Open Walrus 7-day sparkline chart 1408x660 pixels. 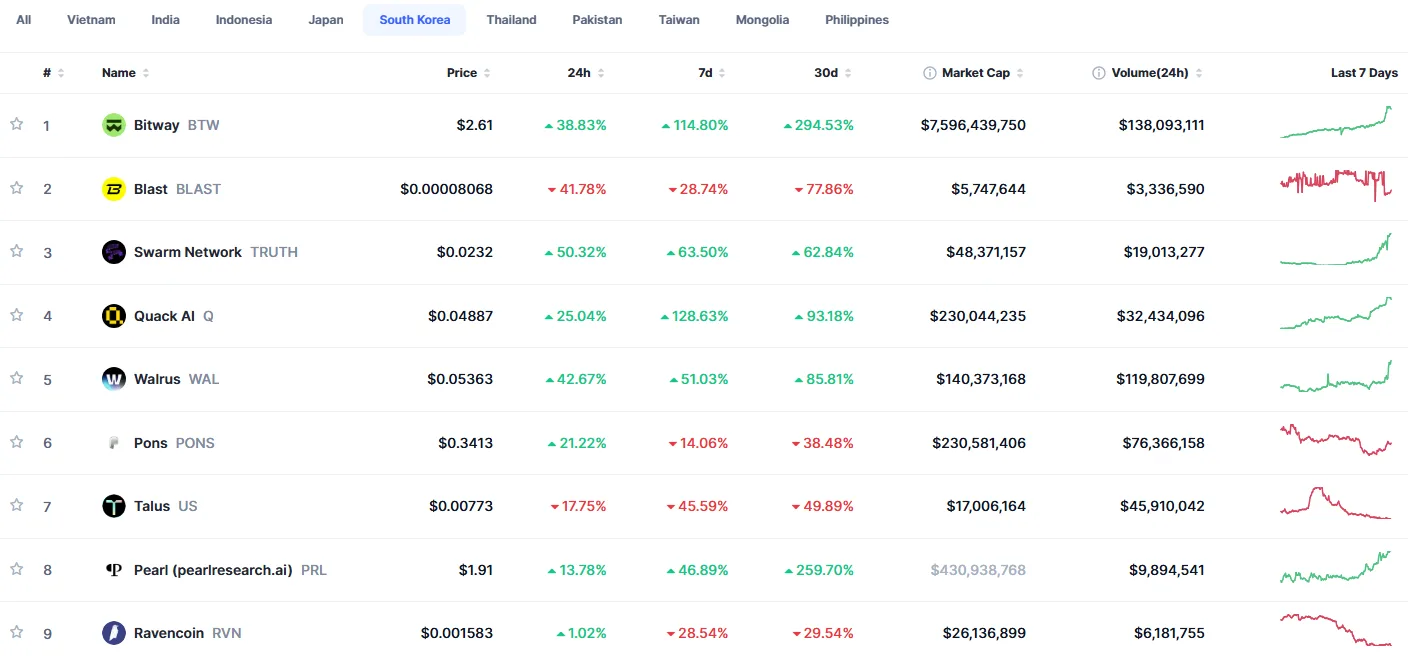click(x=1336, y=376)
